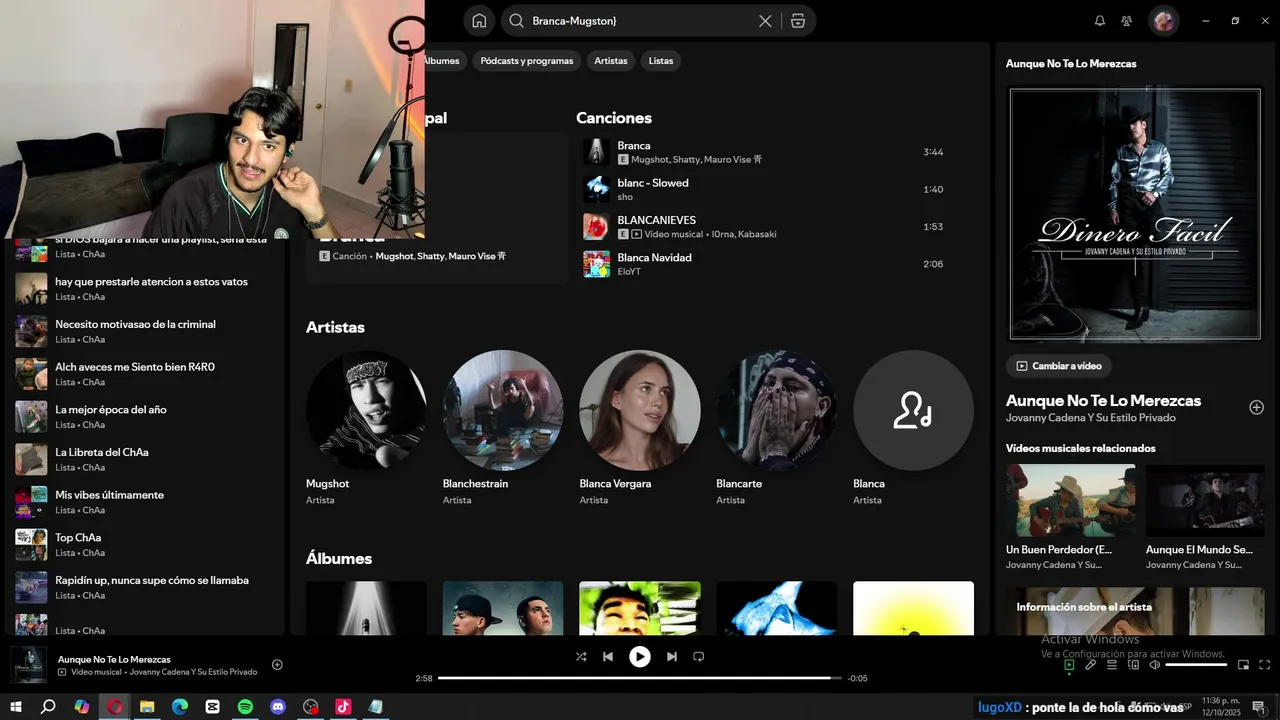Enter full screen mode icon
The width and height of the screenshot is (1280, 720).
[x=1265, y=665]
